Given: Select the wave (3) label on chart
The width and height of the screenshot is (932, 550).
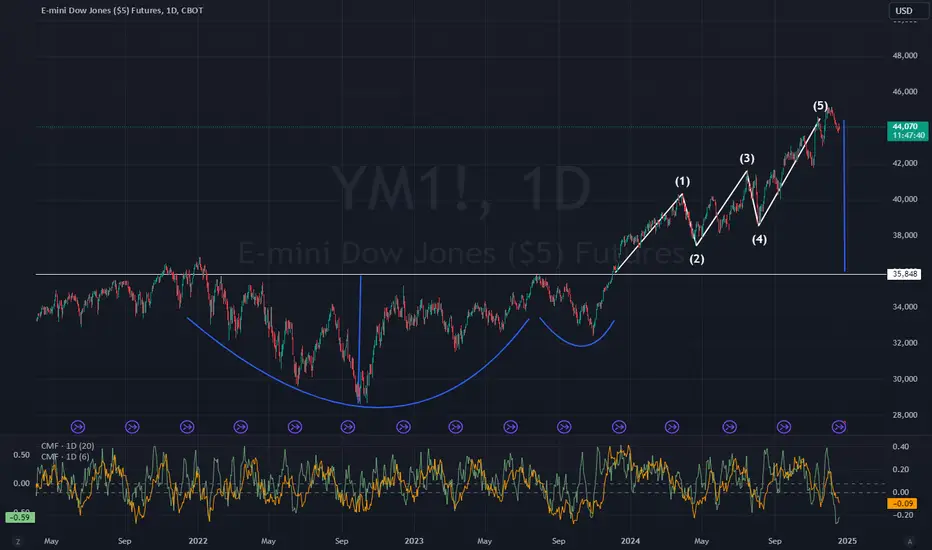Looking at the screenshot, I should tap(747, 158).
